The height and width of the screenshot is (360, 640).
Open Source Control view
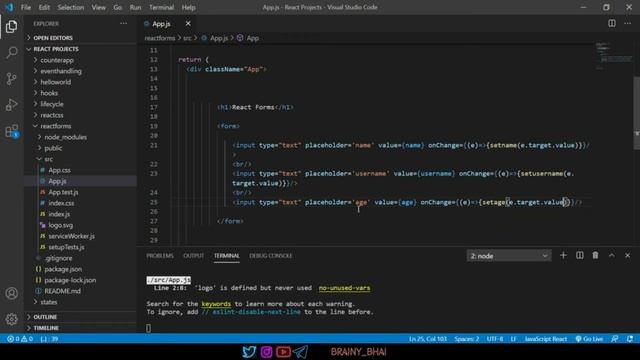11,78
